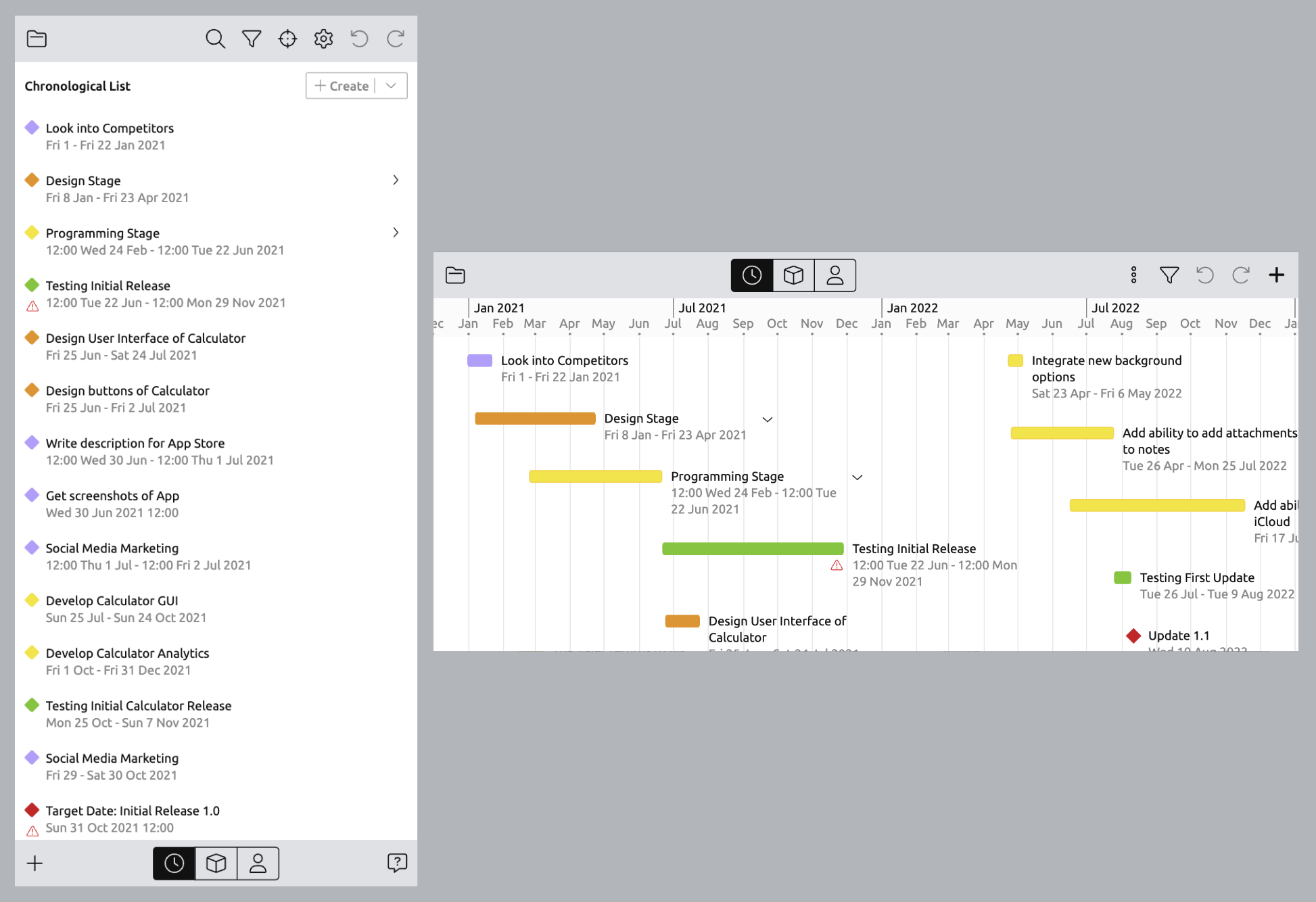Viewport: 1316px width, 902px height.
Task: Select the clock view in the timeline toolbar
Action: tap(752, 275)
